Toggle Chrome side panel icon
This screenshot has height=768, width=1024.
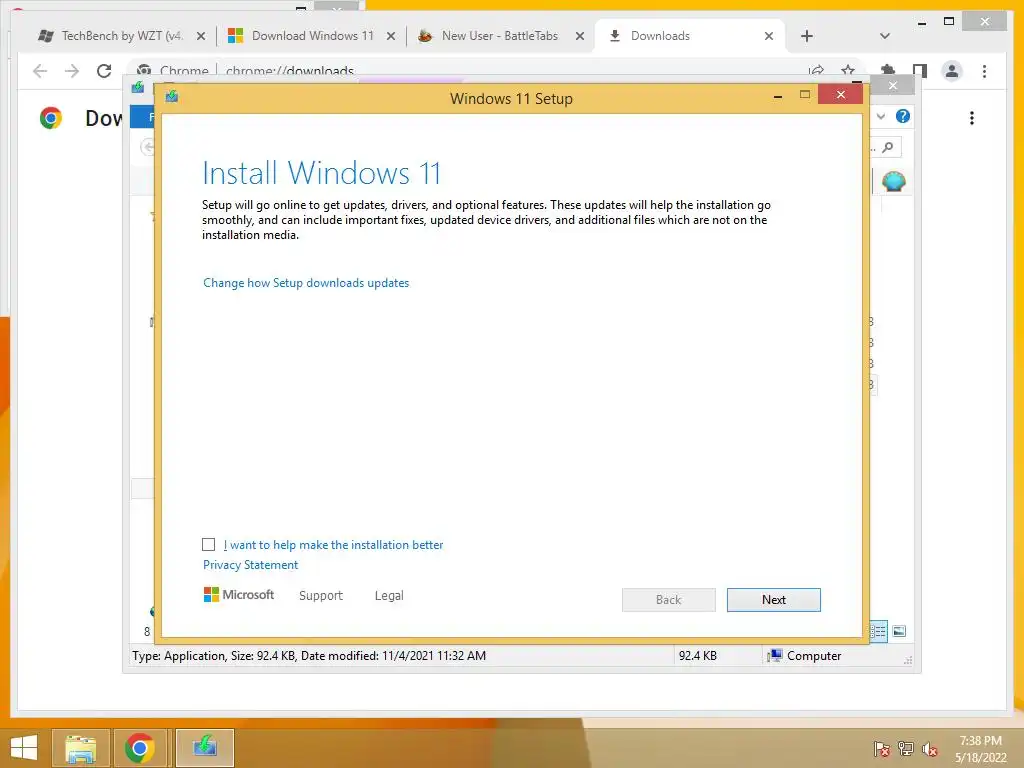coord(920,71)
